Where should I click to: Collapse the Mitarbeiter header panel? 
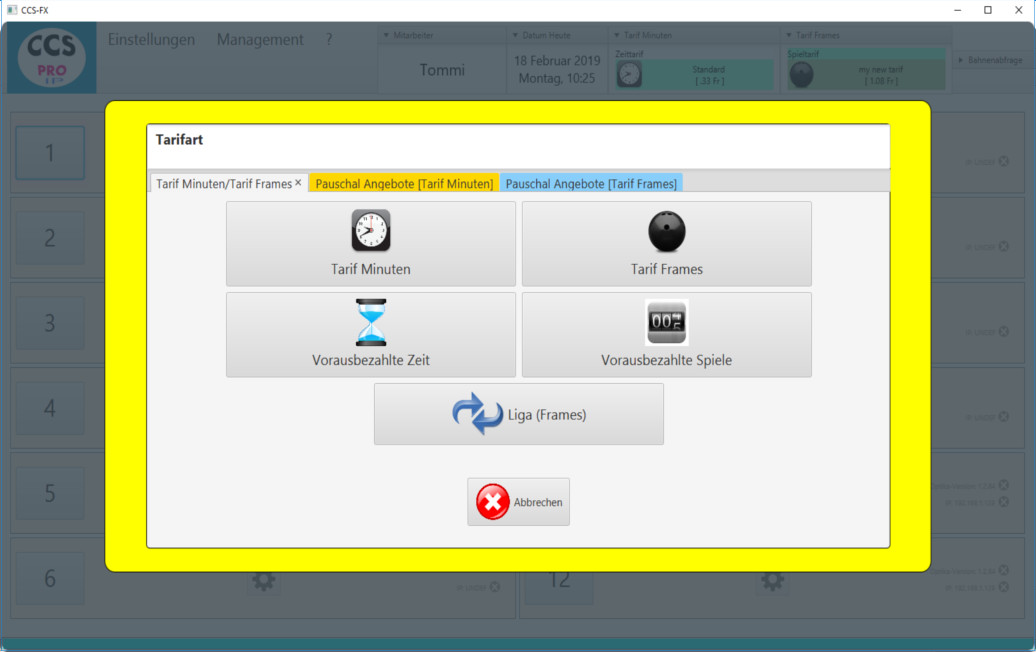coord(387,35)
